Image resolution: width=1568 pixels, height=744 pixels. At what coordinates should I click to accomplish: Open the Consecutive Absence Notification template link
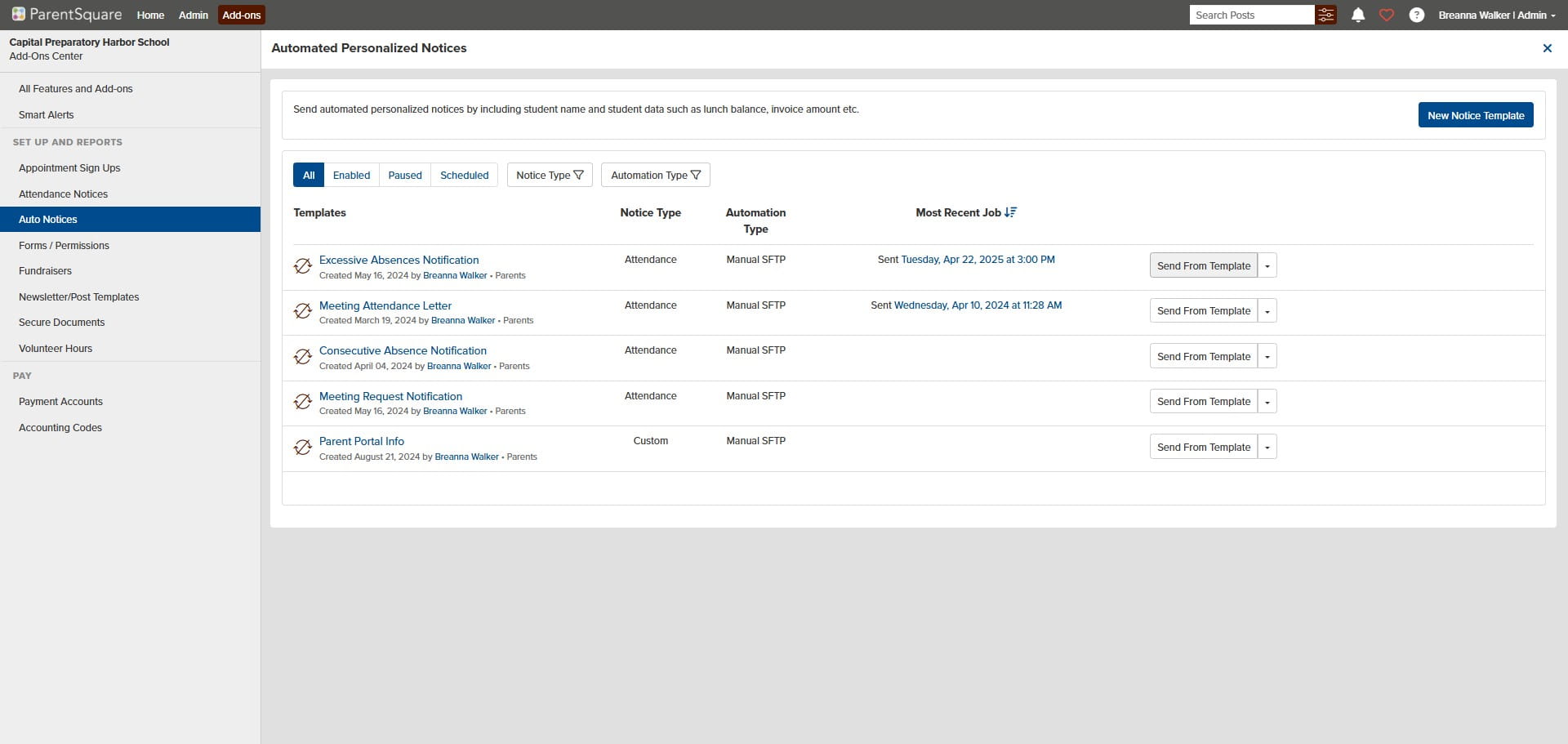tap(403, 350)
